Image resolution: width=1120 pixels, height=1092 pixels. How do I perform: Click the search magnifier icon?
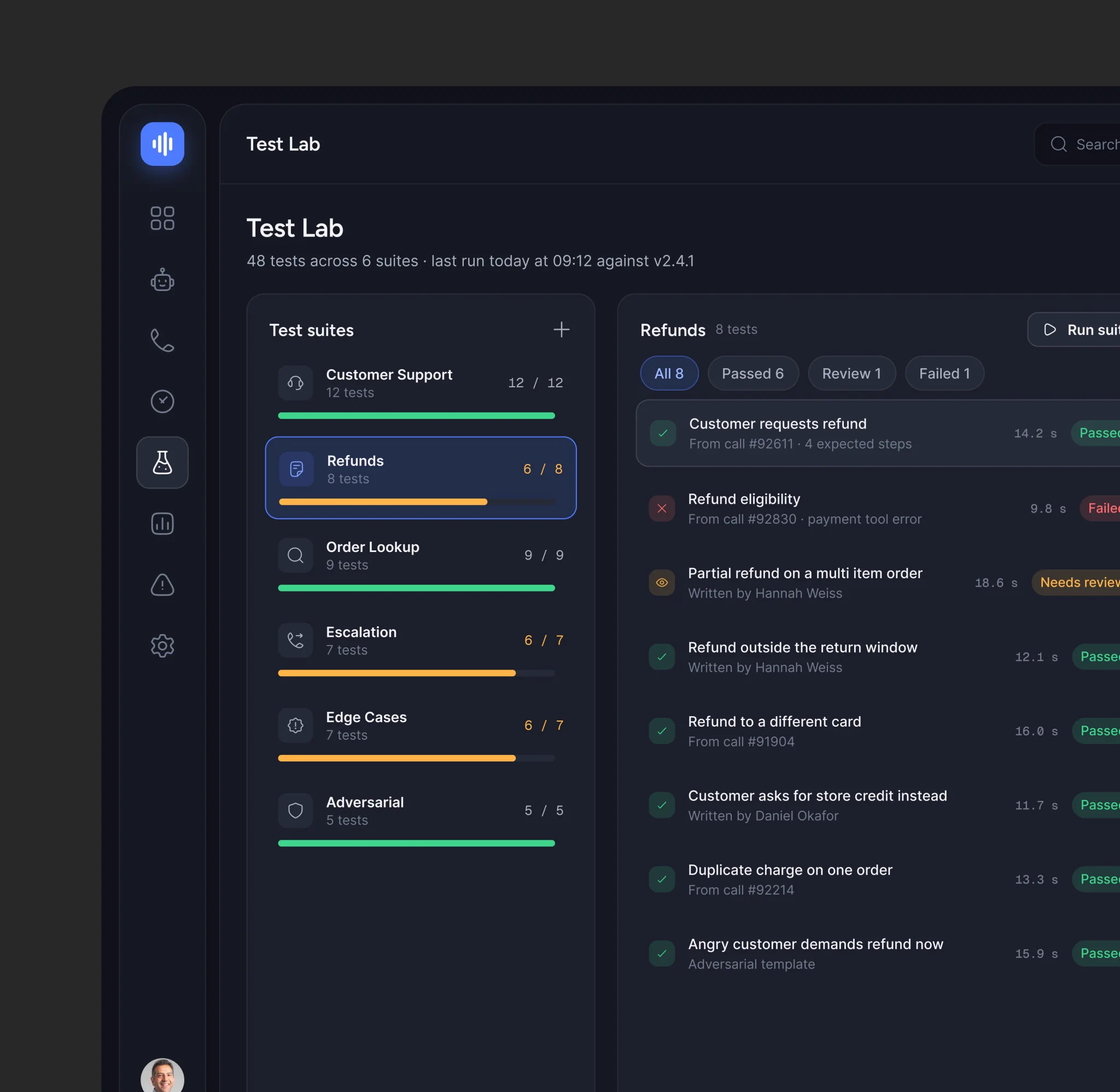pos(1059,144)
